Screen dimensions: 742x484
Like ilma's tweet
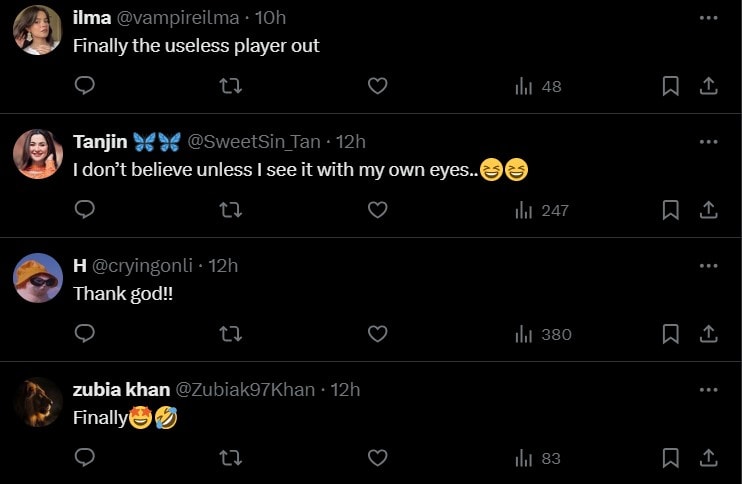pos(377,86)
